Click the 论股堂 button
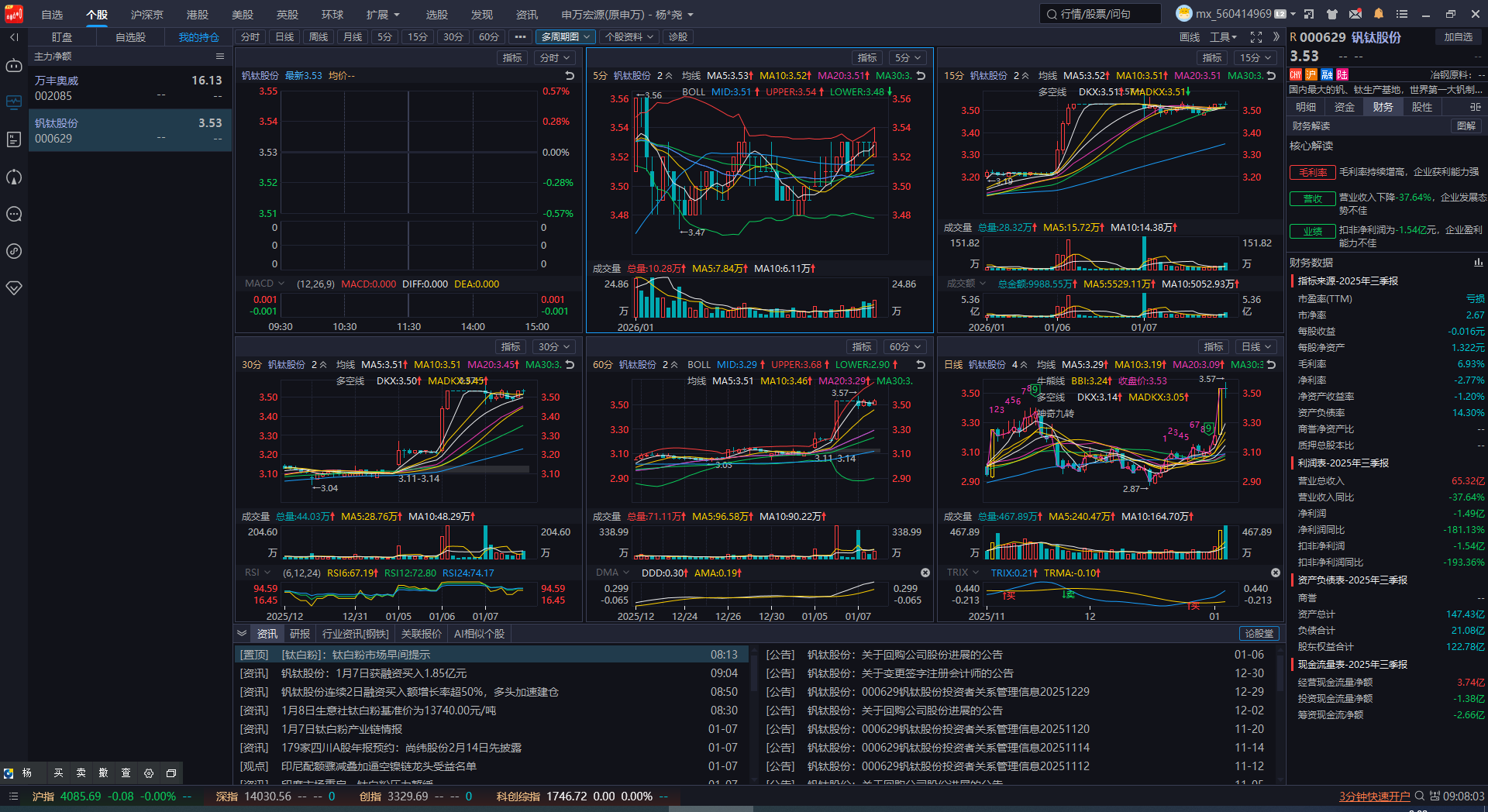Screen dimensions: 1488x812 click(x=1259, y=634)
